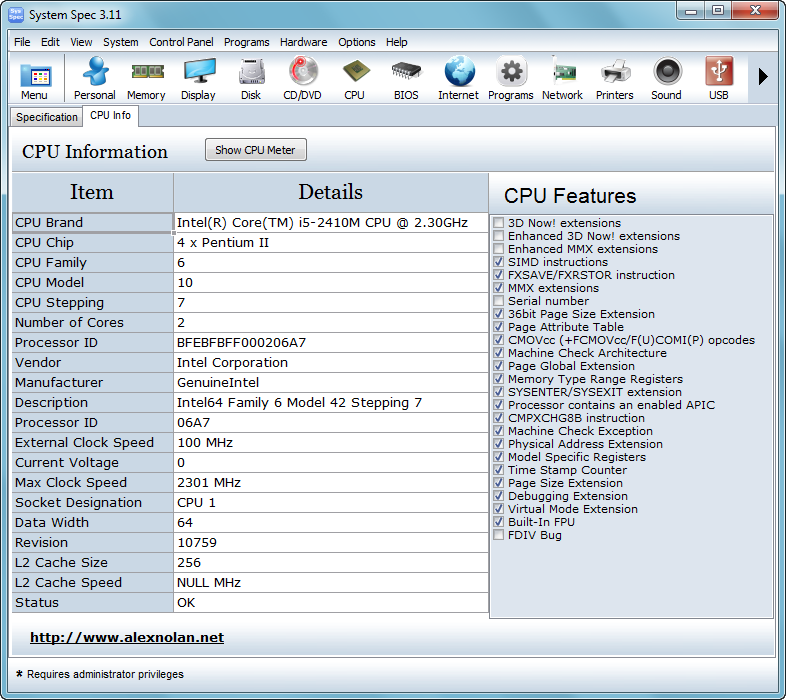
Task: Open the View menu
Action: [x=81, y=42]
